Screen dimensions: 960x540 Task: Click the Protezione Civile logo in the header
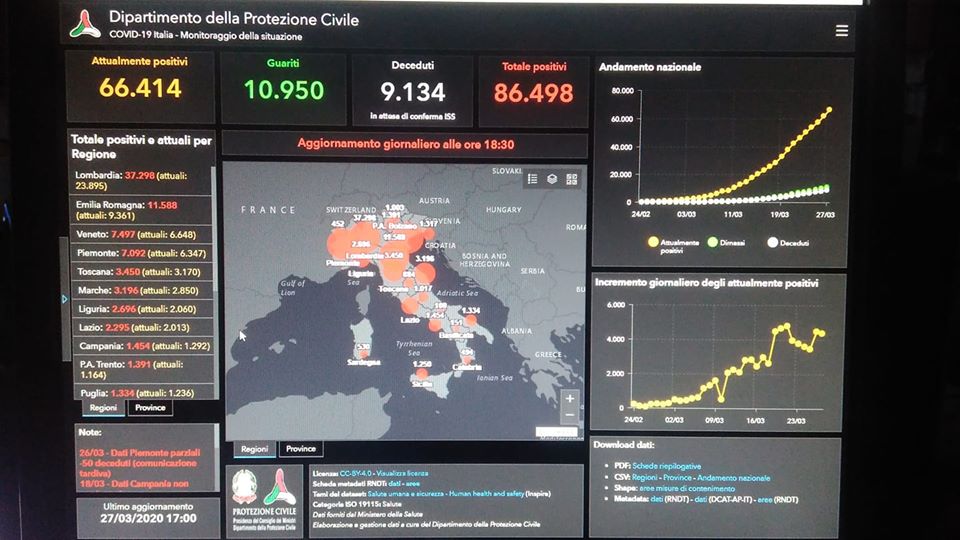click(x=85, y=25)
